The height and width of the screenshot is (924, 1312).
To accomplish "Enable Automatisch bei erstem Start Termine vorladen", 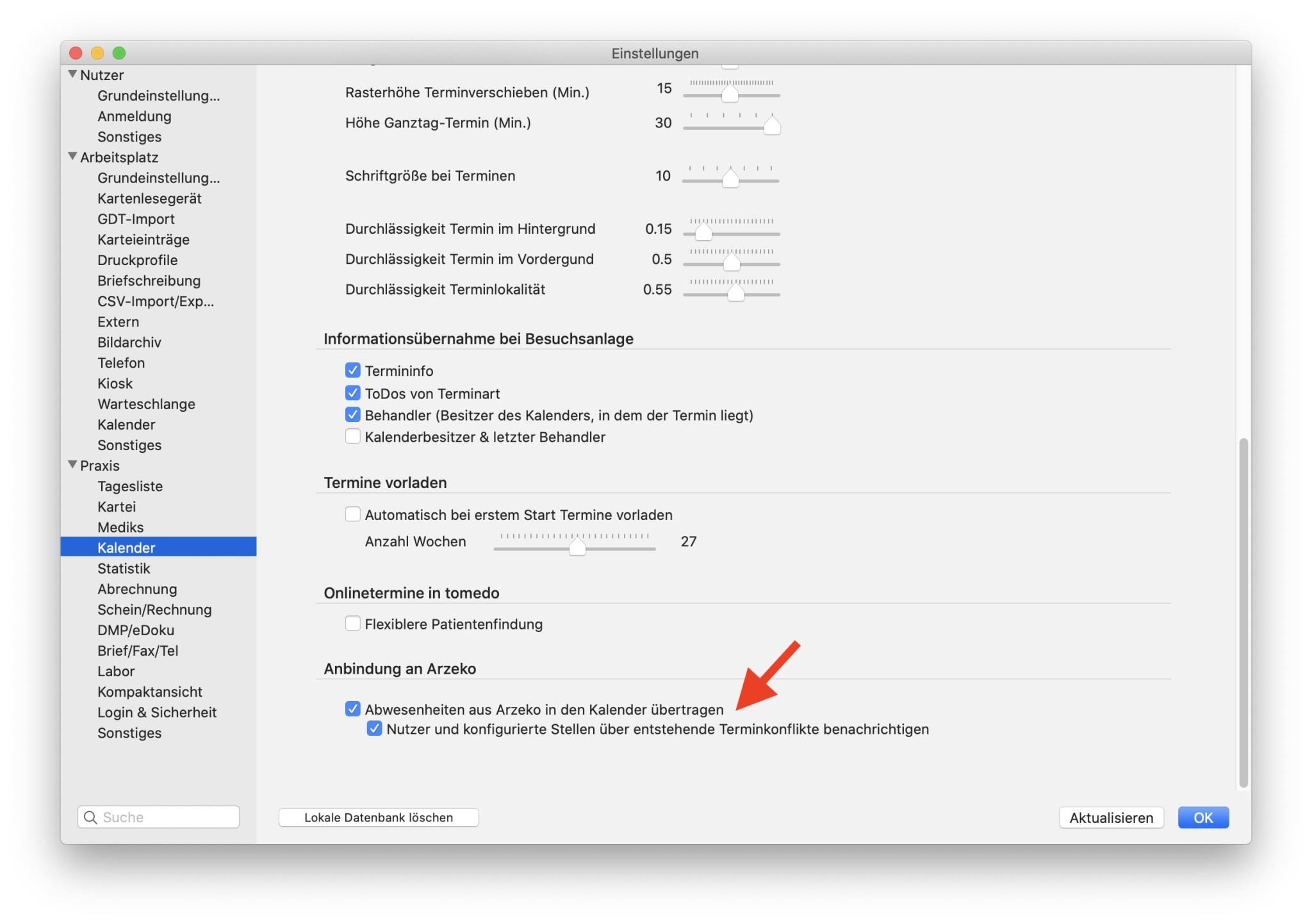I will tap(352, 514).
